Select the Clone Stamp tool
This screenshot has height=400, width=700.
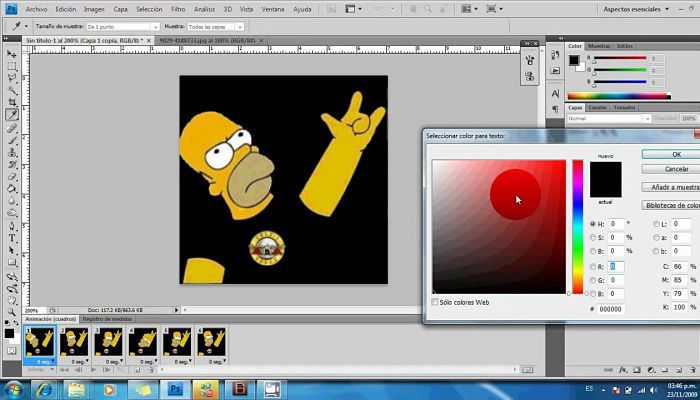(x=12, y=153)
